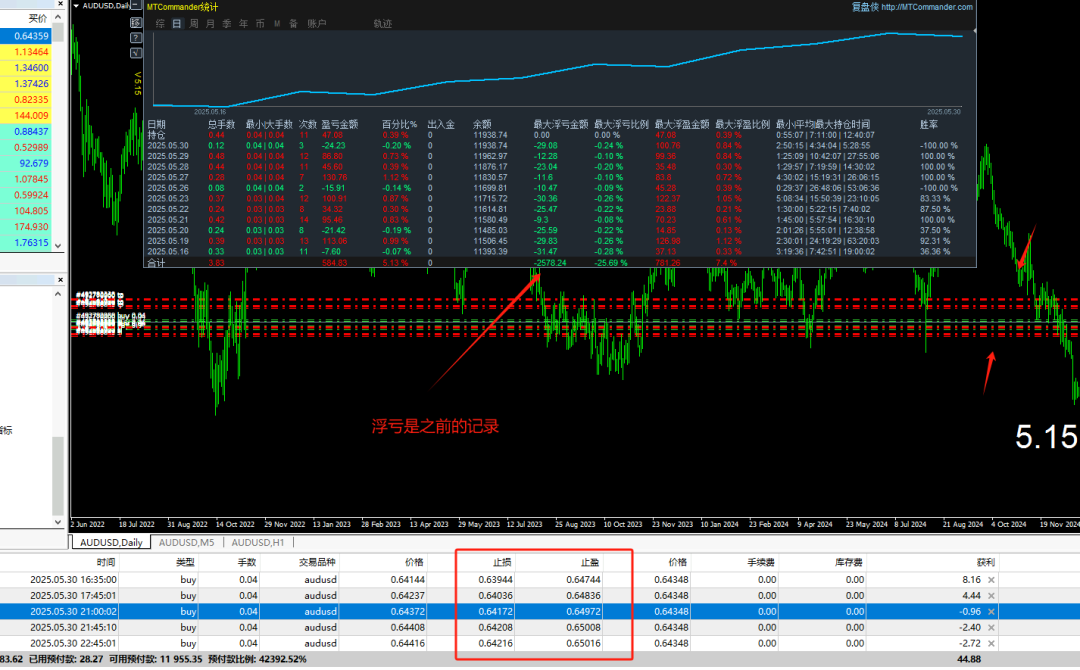Select the 币 currency statistics tab
This screenshot has height=670, width=1080.
click(x=260, y=23)
